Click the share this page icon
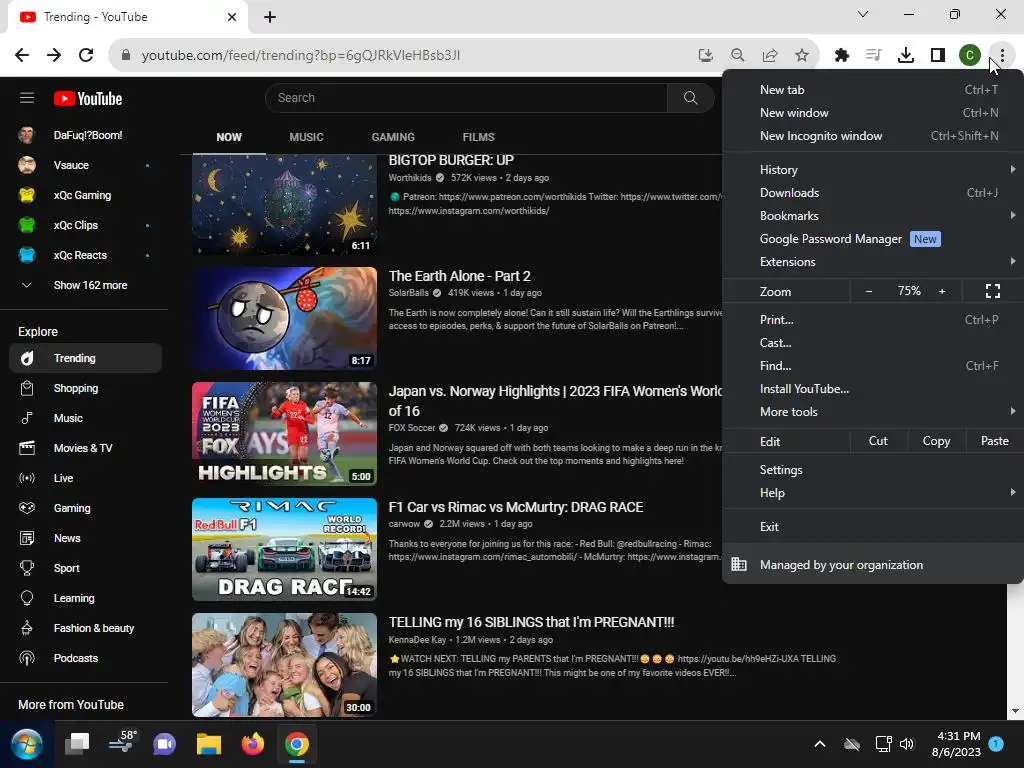1024x768 pixels. pyautogui.click(x=770, y=56)
